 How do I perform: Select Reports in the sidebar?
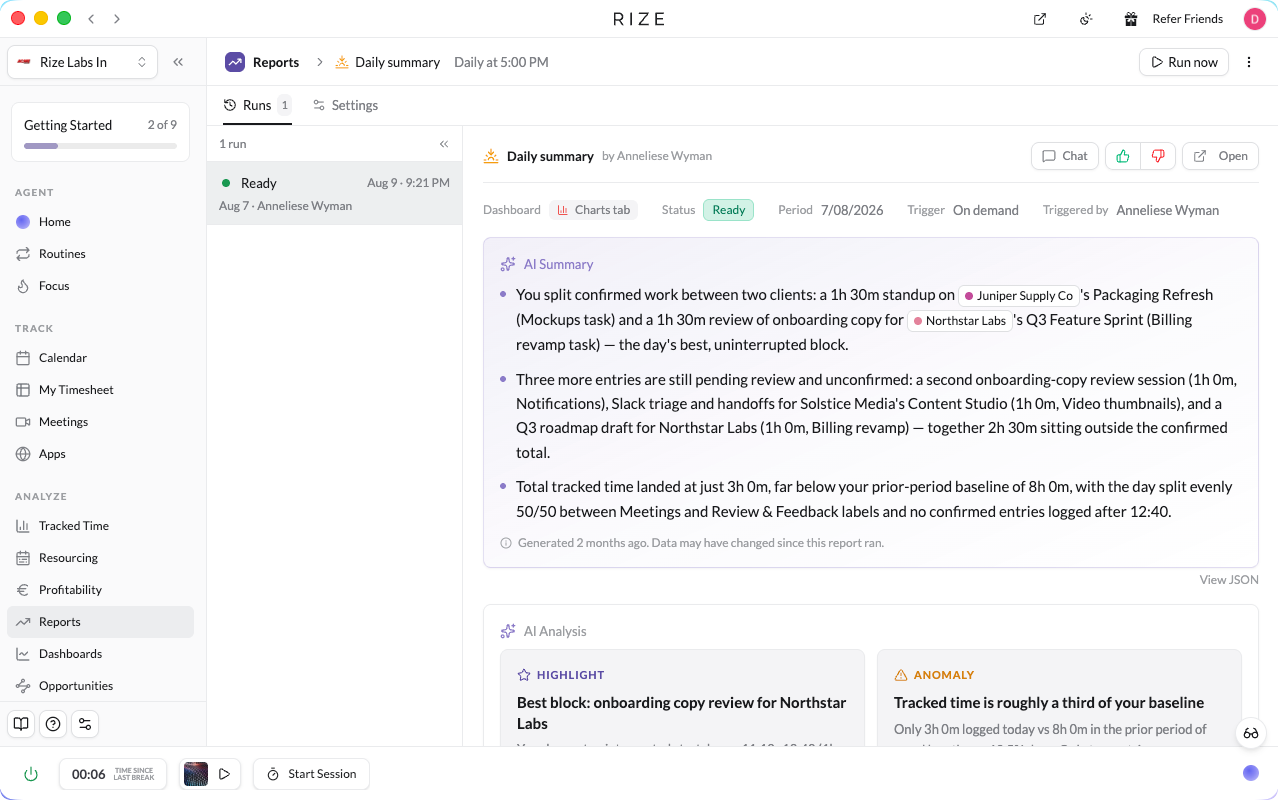pyautogui.click(x=100, y=622)
